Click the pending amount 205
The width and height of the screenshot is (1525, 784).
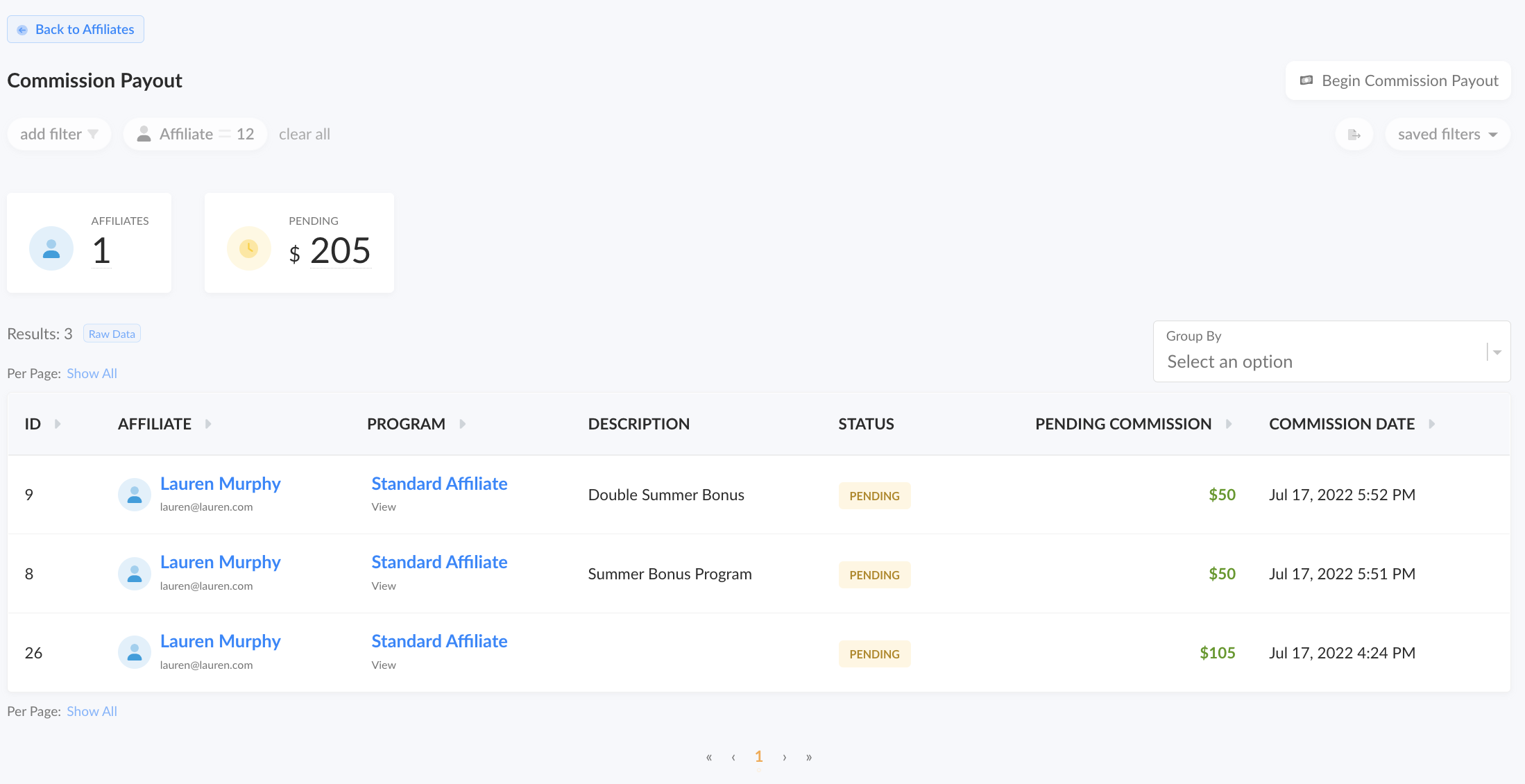(340, 250)
